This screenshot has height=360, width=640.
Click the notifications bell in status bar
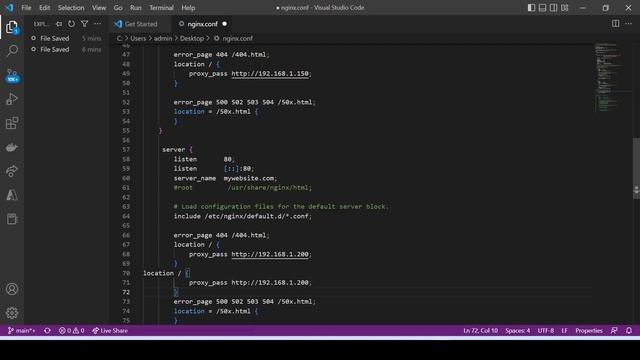click(629, 331)
